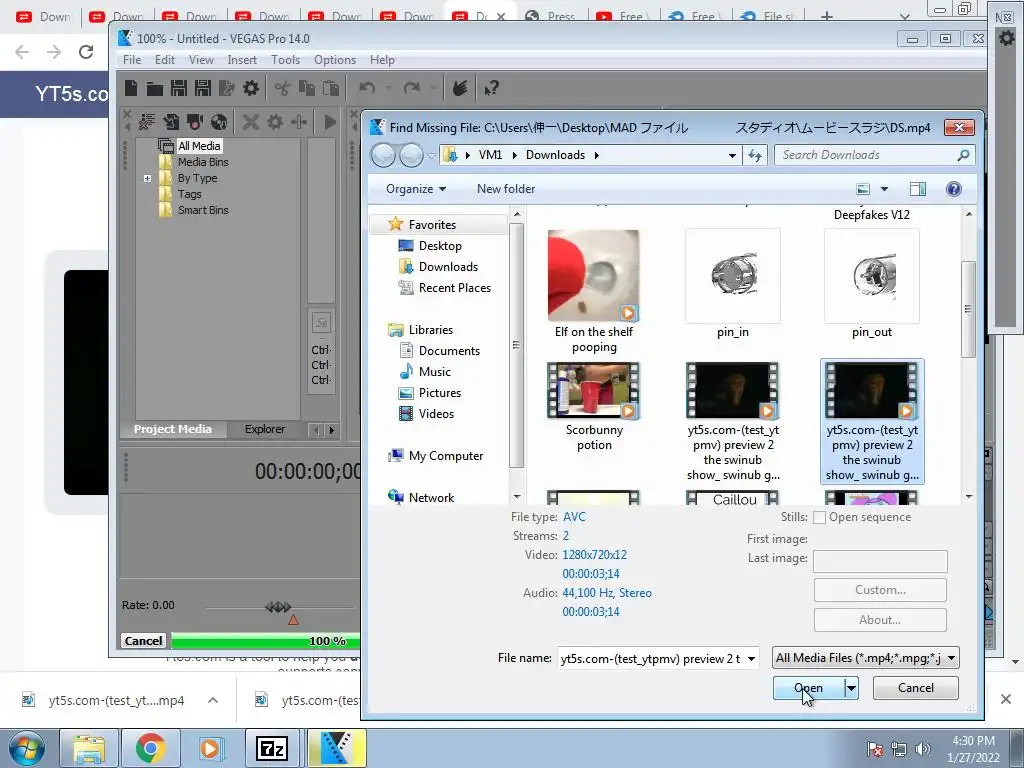Screen dimensions: 1024x768
Task: Click the Previous Locations refresh icon in dialog
Action: (x=755, y=155)
